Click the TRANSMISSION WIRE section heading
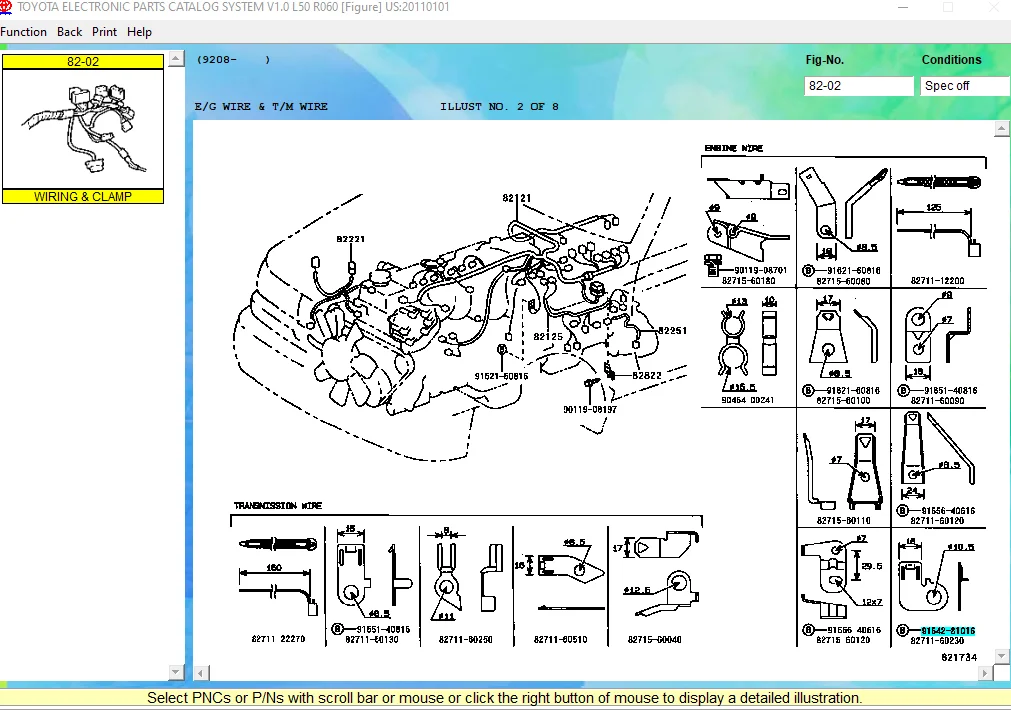 pyautogui.click(x=277, y=506)
